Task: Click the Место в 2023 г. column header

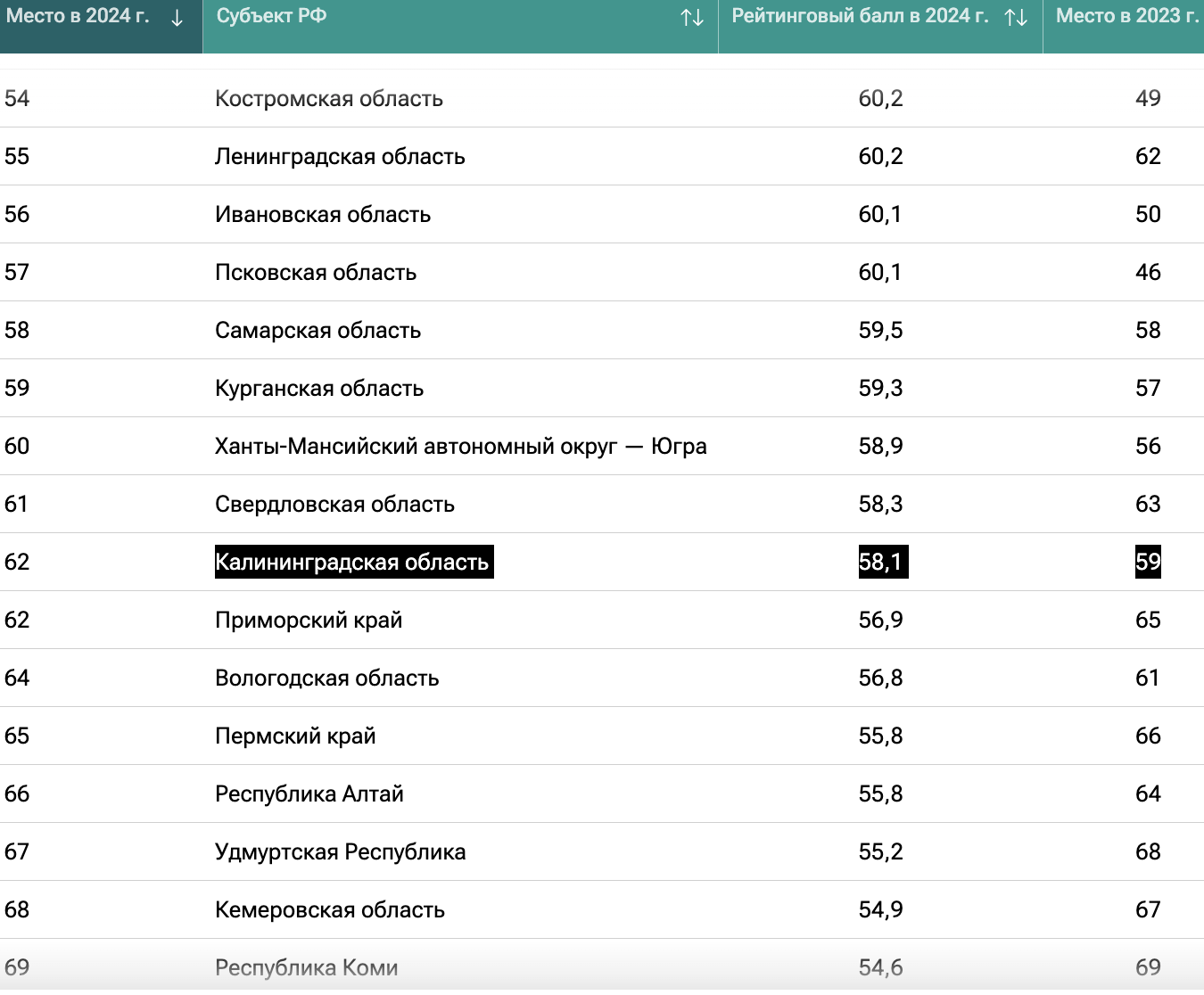Action: pos(1126,16)
